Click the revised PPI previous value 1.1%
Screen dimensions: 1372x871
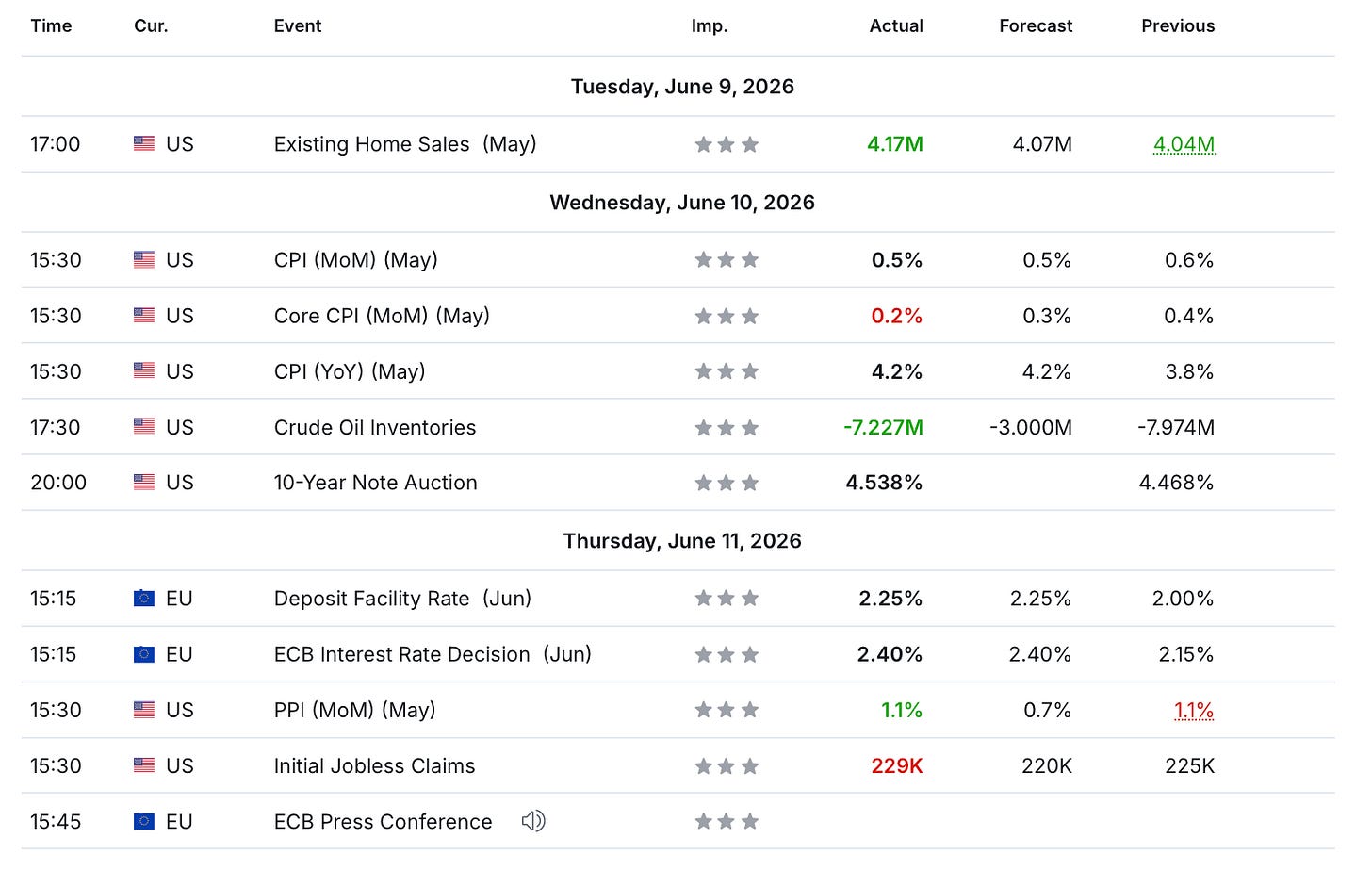(1194, 710)
